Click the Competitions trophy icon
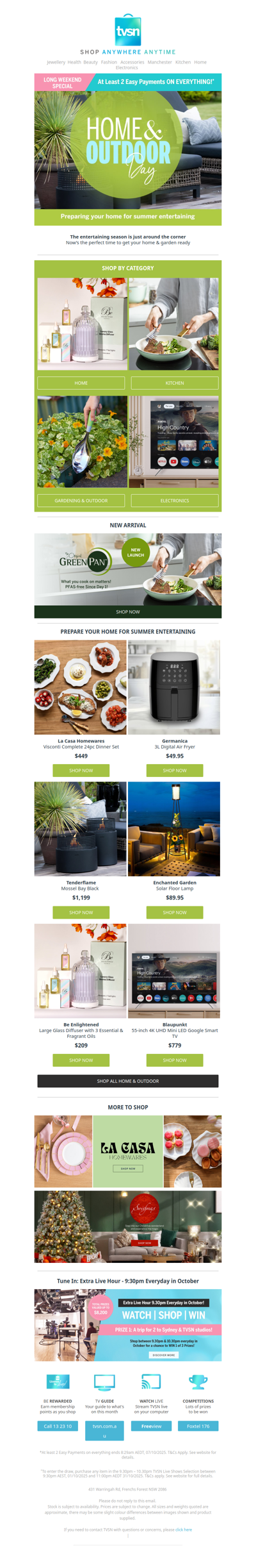Screen dimensions: 256x1568 click(x=198, y=1381)
